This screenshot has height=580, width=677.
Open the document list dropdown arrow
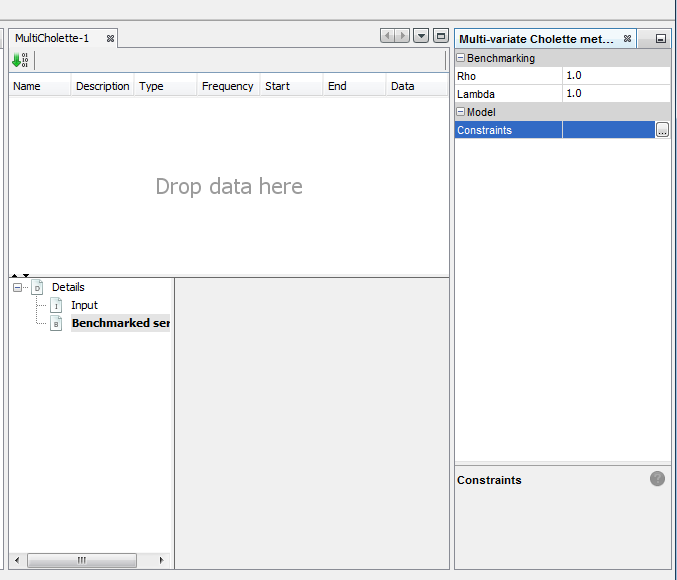(421, 36)
